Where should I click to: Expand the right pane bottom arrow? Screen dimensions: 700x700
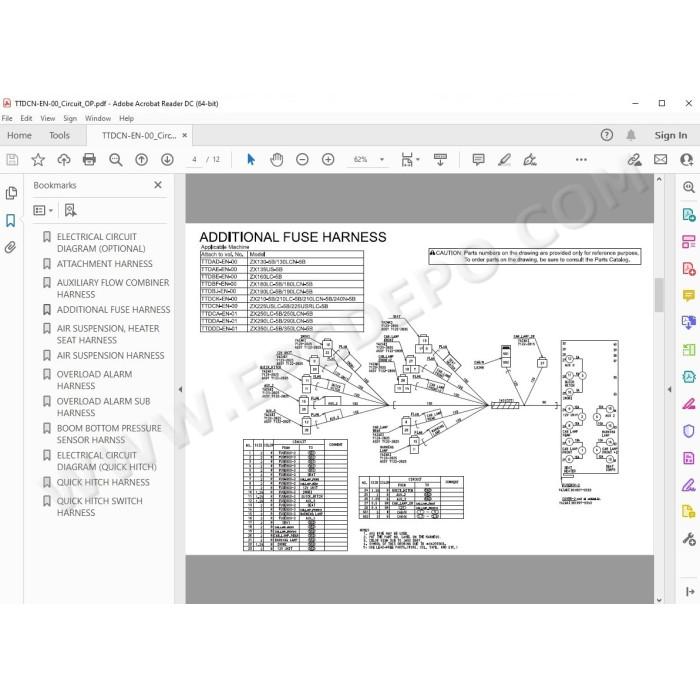tap(689, 592)
